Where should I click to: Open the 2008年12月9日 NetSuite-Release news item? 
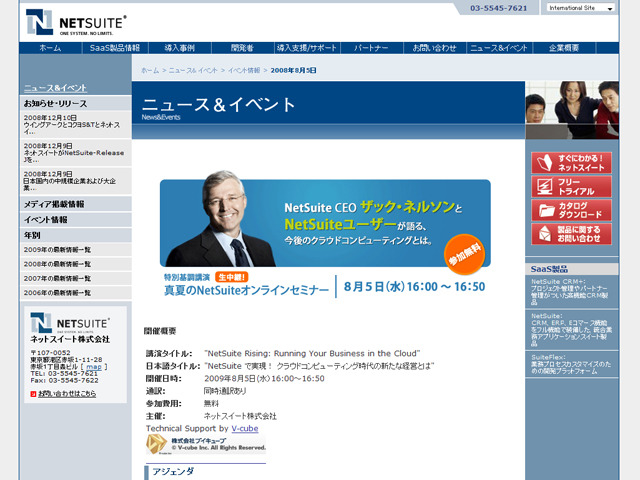pos(76,153)
